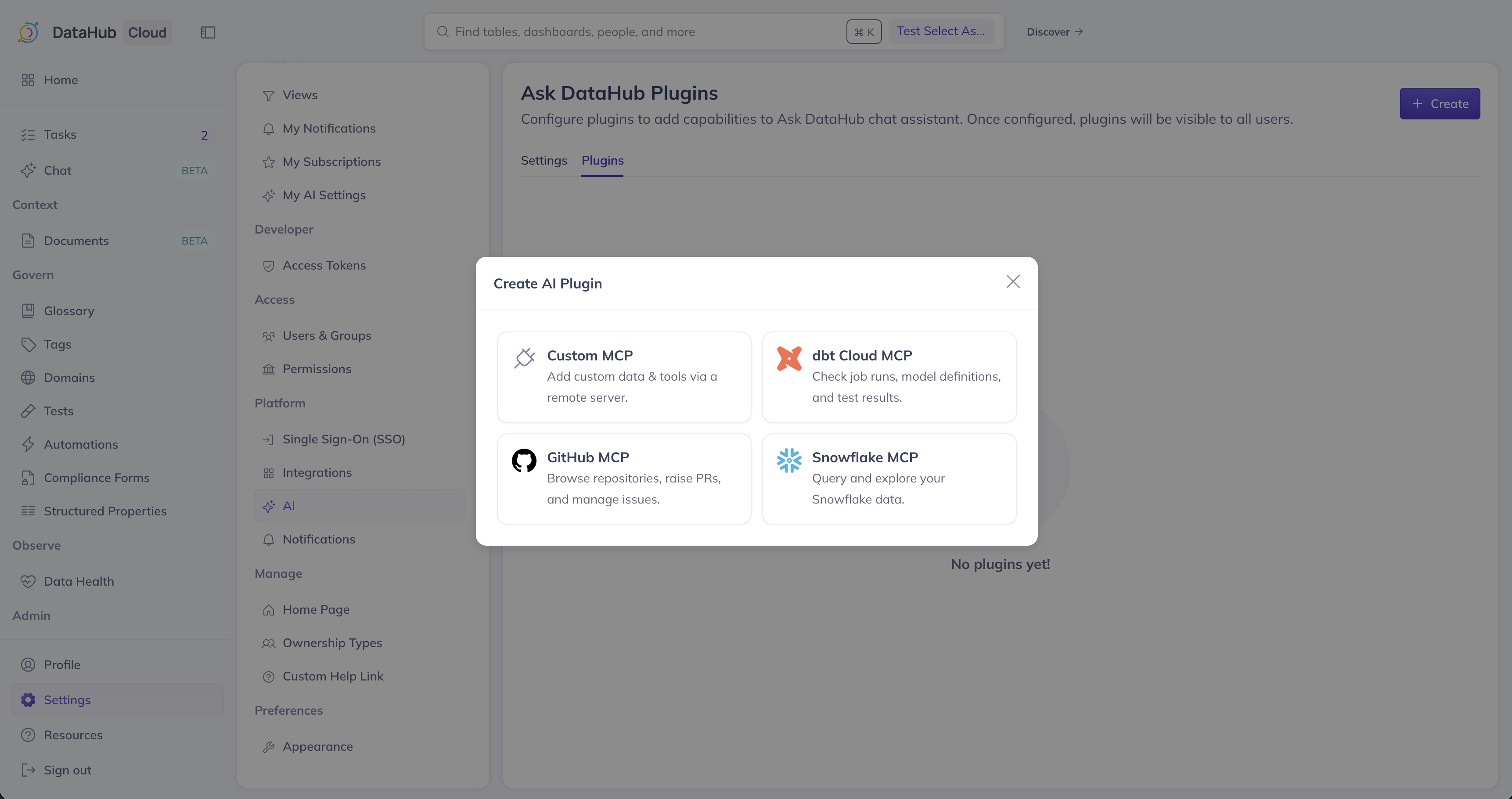Select the Plugins tab

(602, 160)
